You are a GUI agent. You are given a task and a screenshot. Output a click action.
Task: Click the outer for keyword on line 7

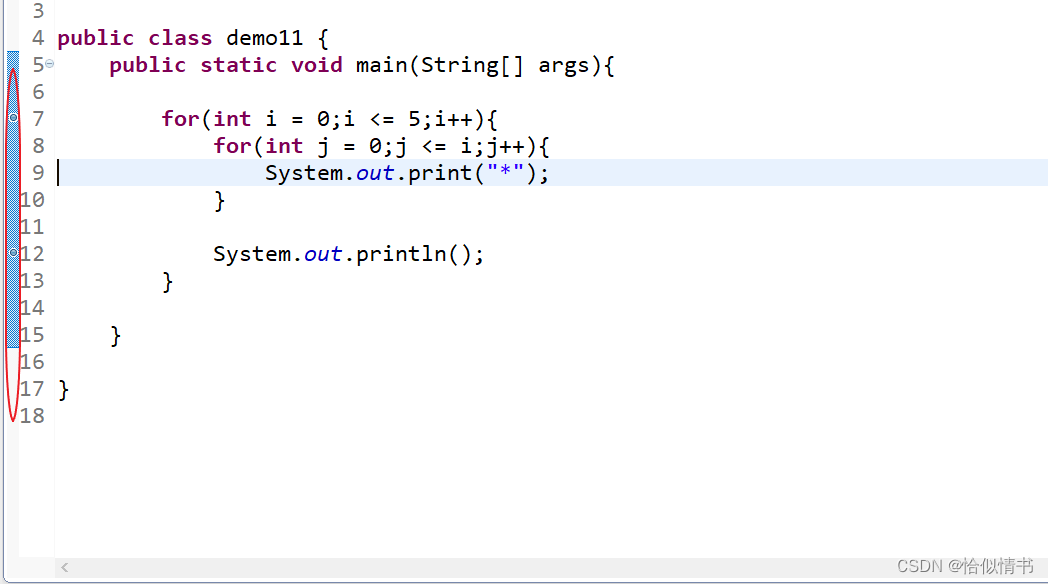coord(180,119)
